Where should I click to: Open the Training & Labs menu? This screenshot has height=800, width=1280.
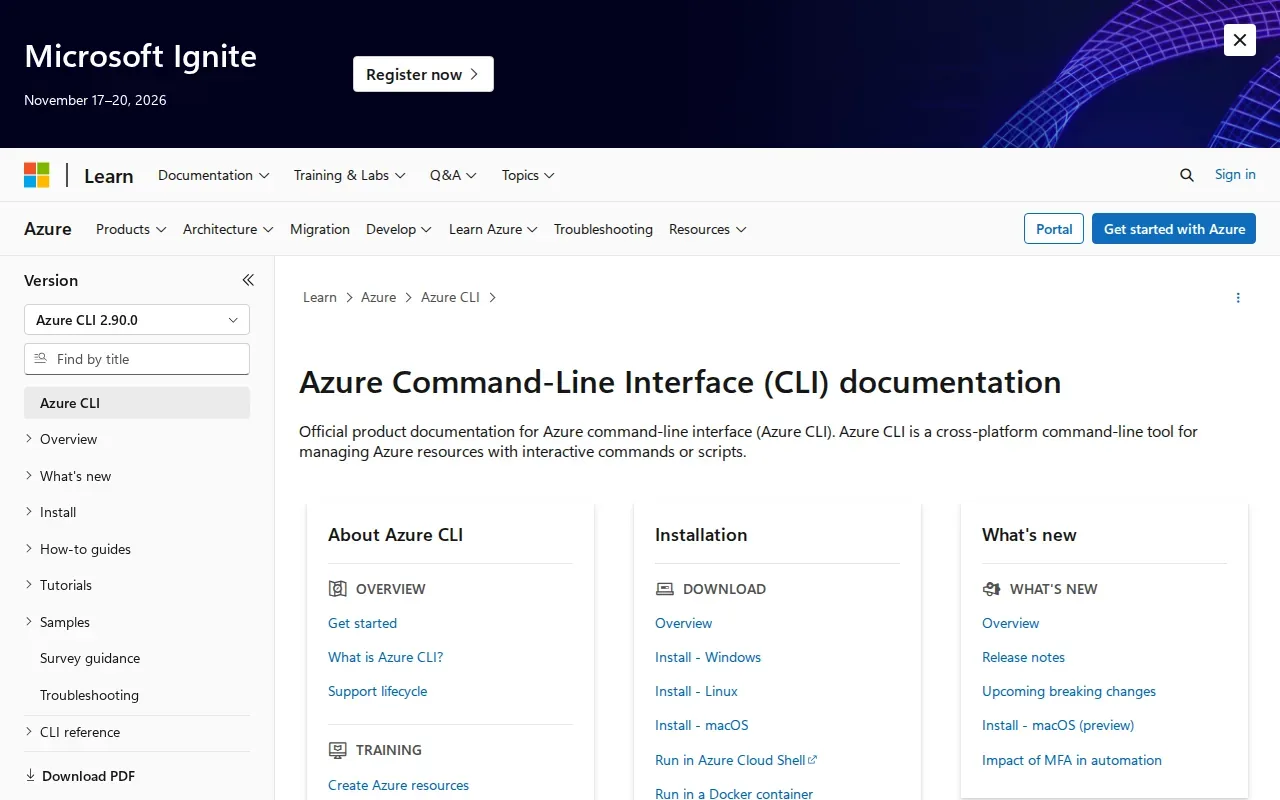350,175
